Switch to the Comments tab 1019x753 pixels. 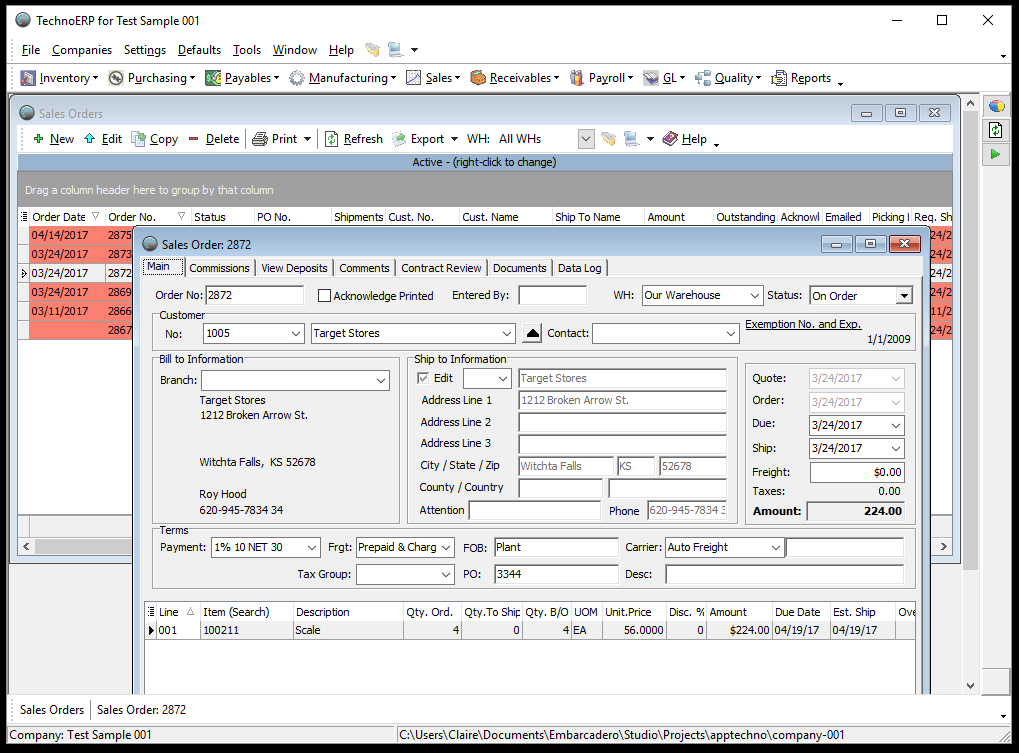[364, 268]
